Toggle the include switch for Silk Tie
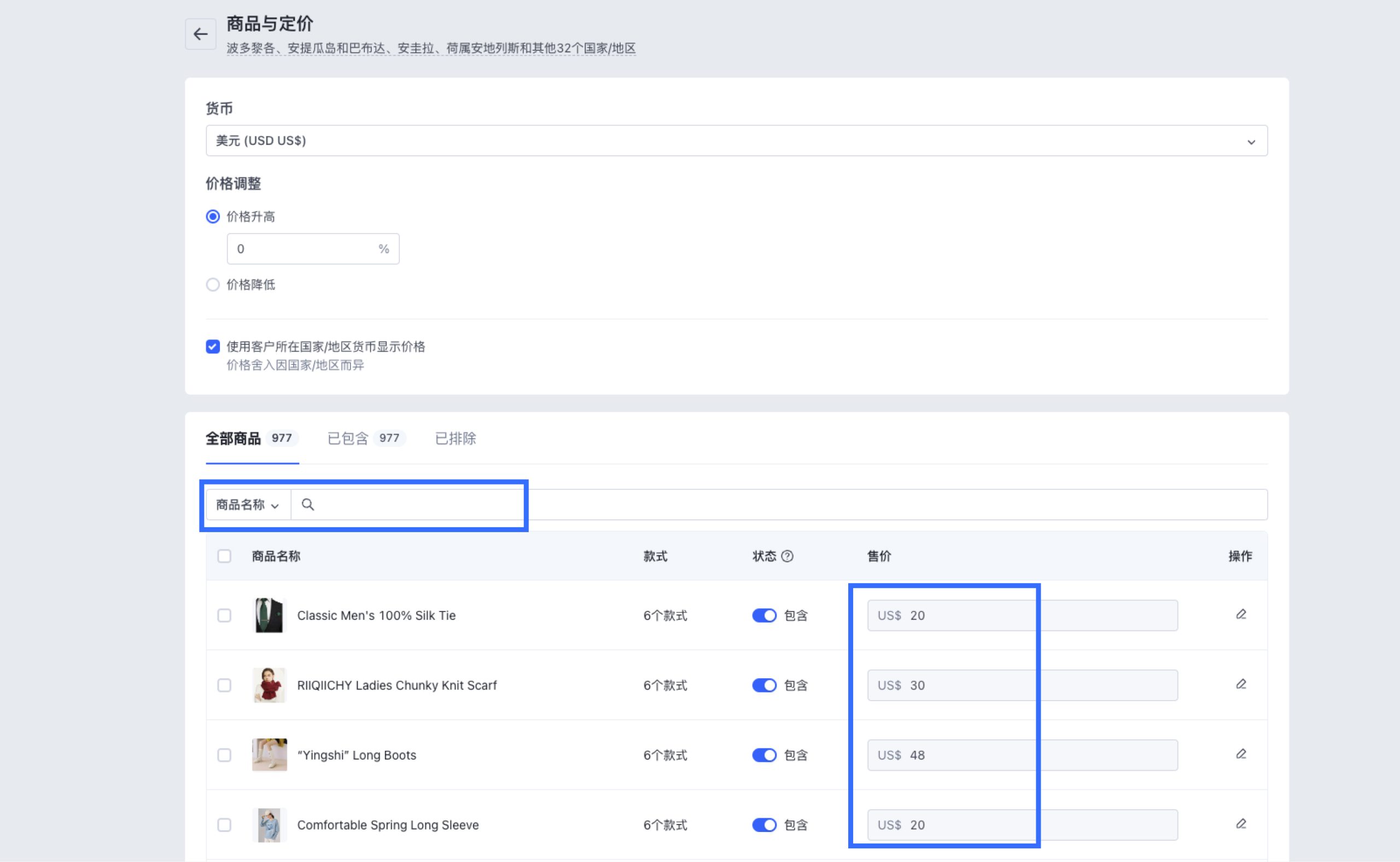This screenshot has height=862, width=1400. [x=764, y=616]
